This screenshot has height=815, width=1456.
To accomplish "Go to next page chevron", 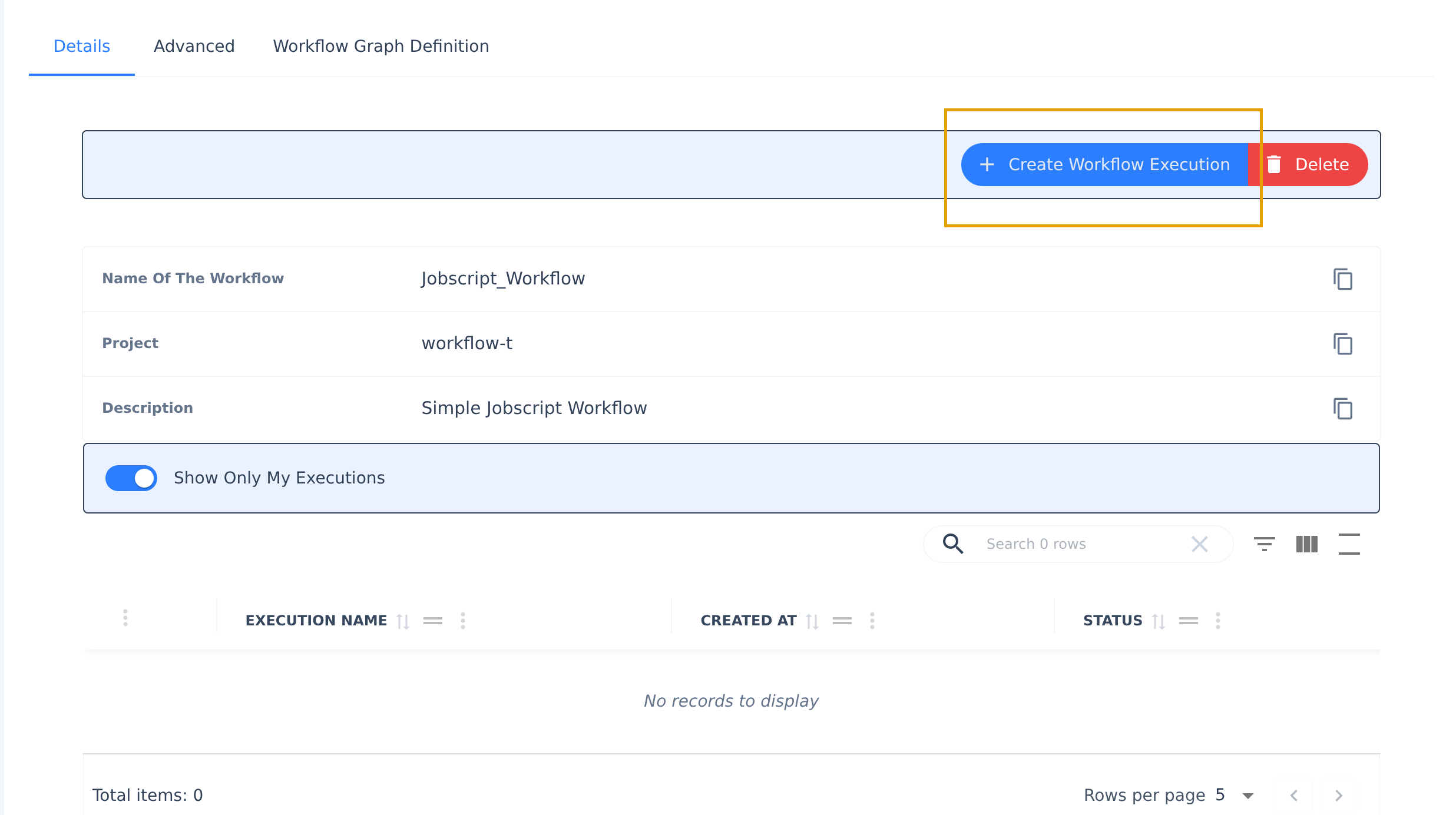I will [x=1339, y=796].
